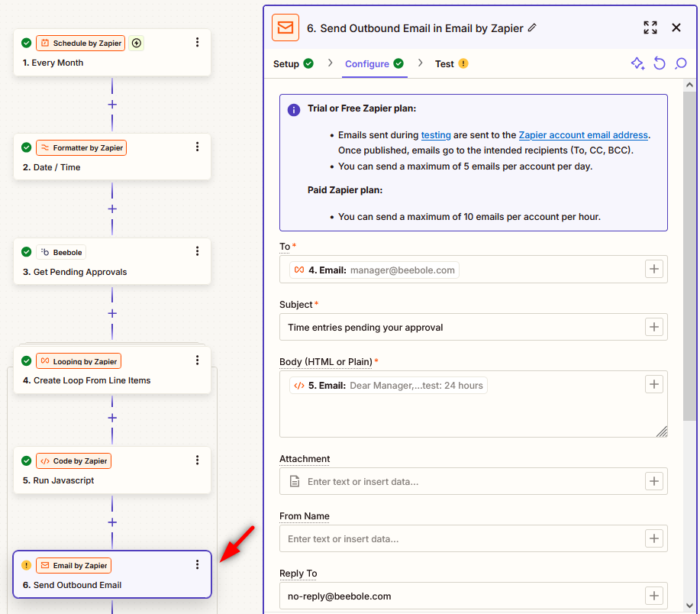Open the three-dot menu for step 2 Date / Time
The width and height of the screenshot is (700, 614).
pyautogui.click(x=197, y=147)
